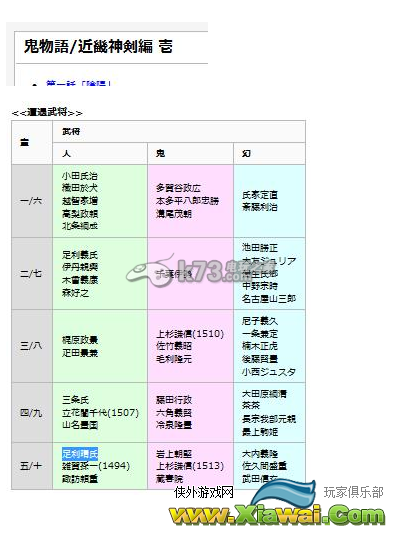Click the name 茶茶
This screenshot has height=544, width=397.
(x=251, y=406)
